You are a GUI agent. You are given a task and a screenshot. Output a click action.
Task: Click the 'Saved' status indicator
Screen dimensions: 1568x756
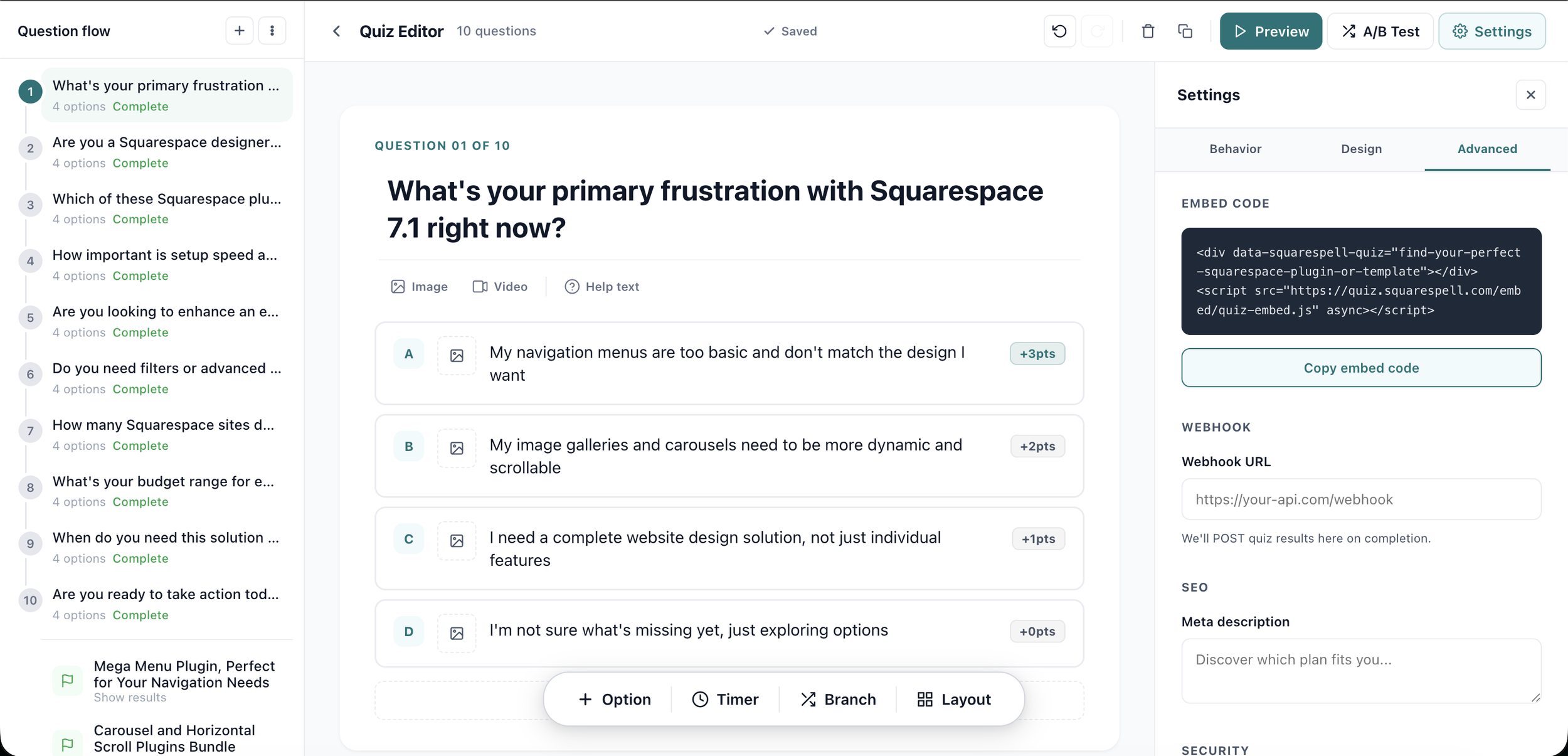pos(790,31)
